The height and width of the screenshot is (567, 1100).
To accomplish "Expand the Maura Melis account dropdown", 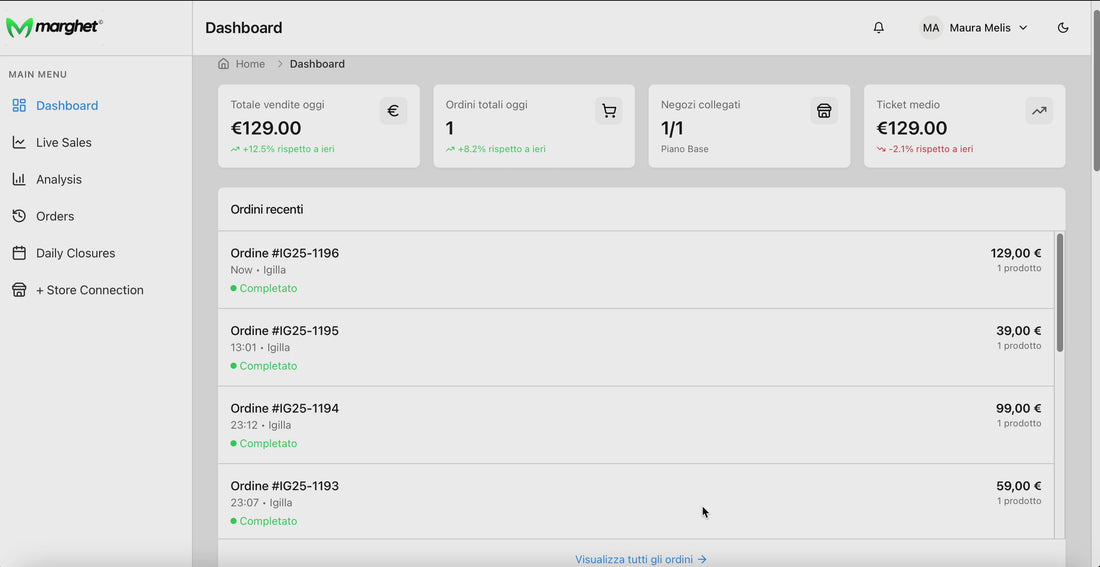I will tap(1023, 28).
